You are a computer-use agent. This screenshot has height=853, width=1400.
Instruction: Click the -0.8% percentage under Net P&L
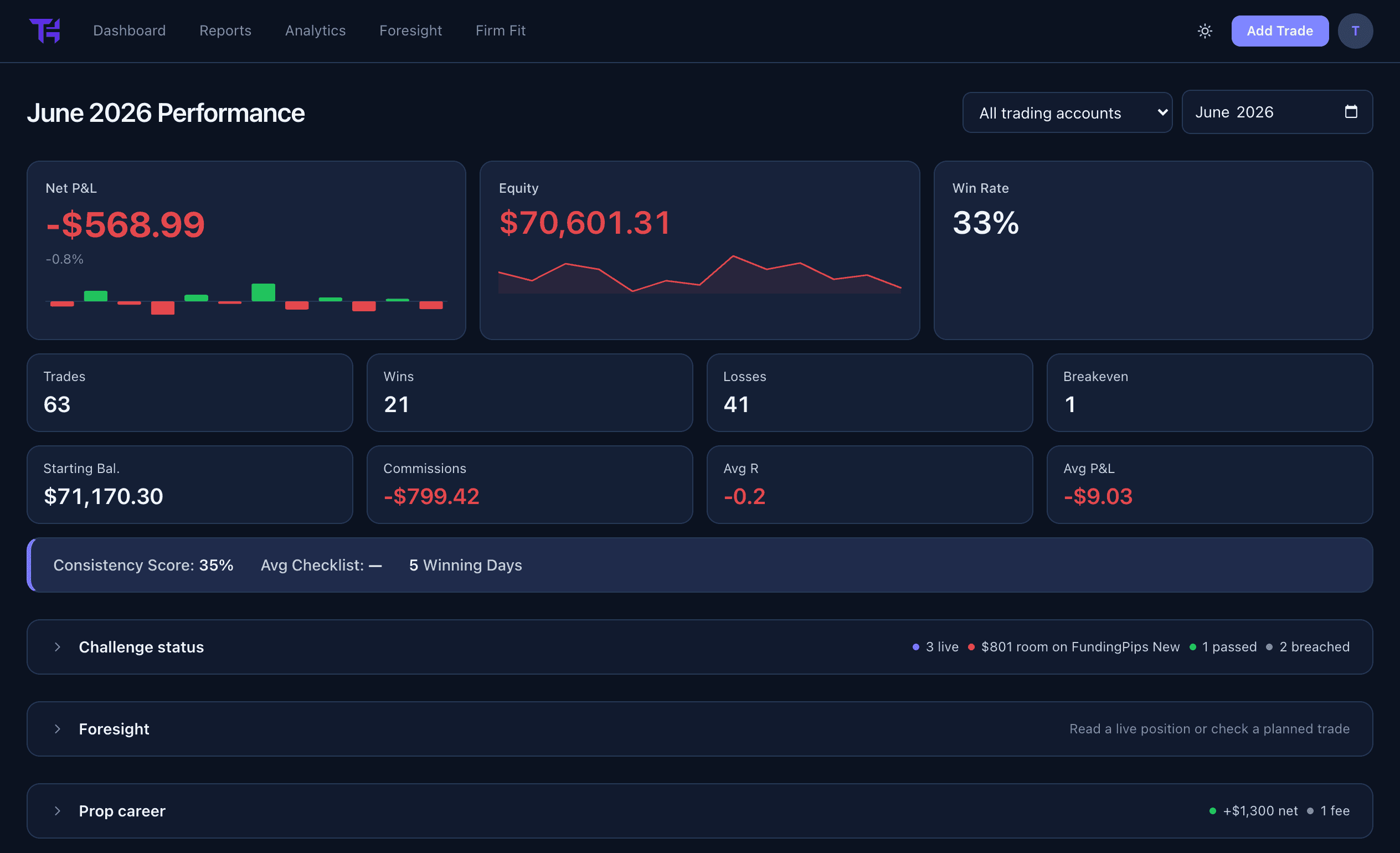[64, 259]
